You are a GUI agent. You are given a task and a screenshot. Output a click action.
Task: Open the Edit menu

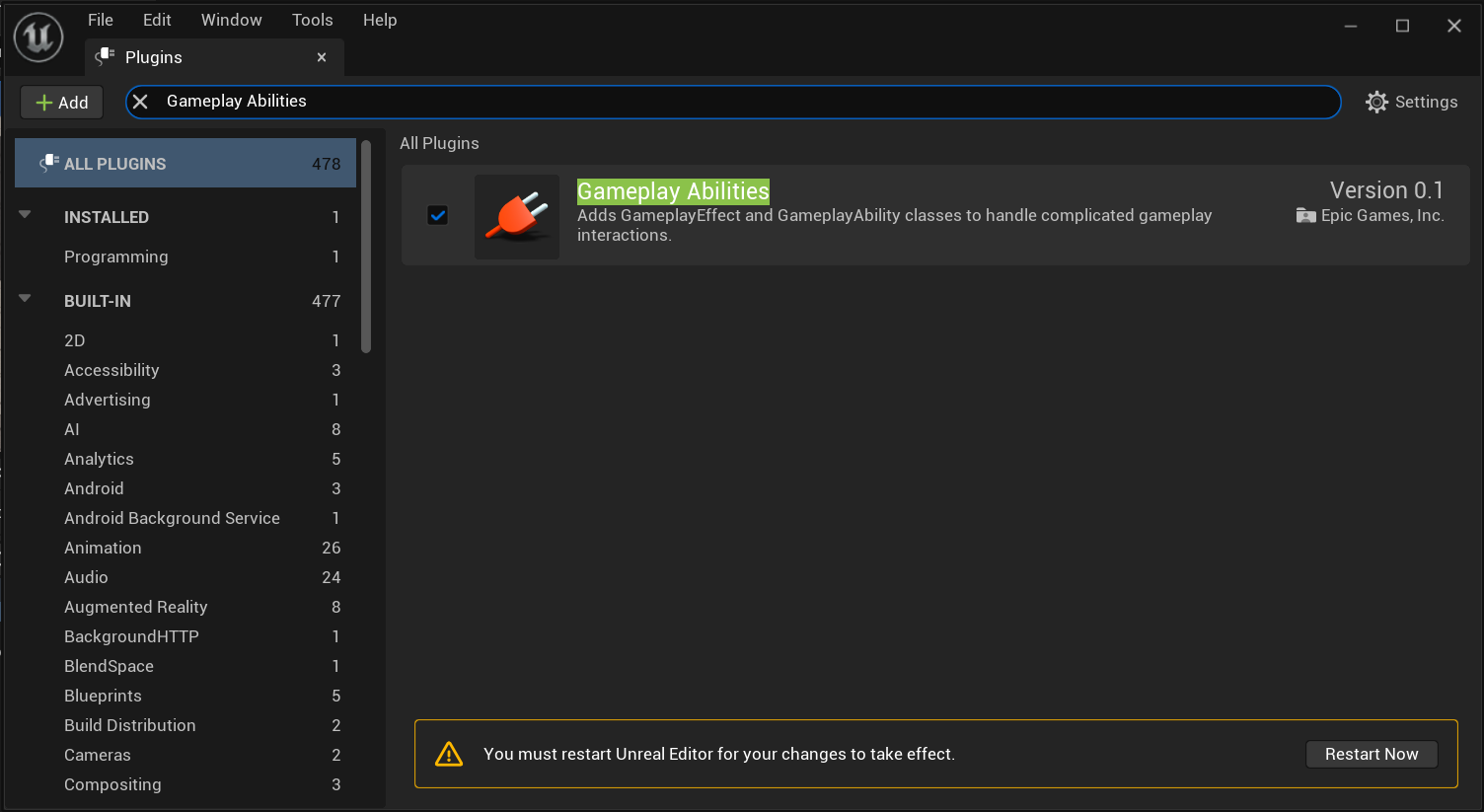click(157, 20)
